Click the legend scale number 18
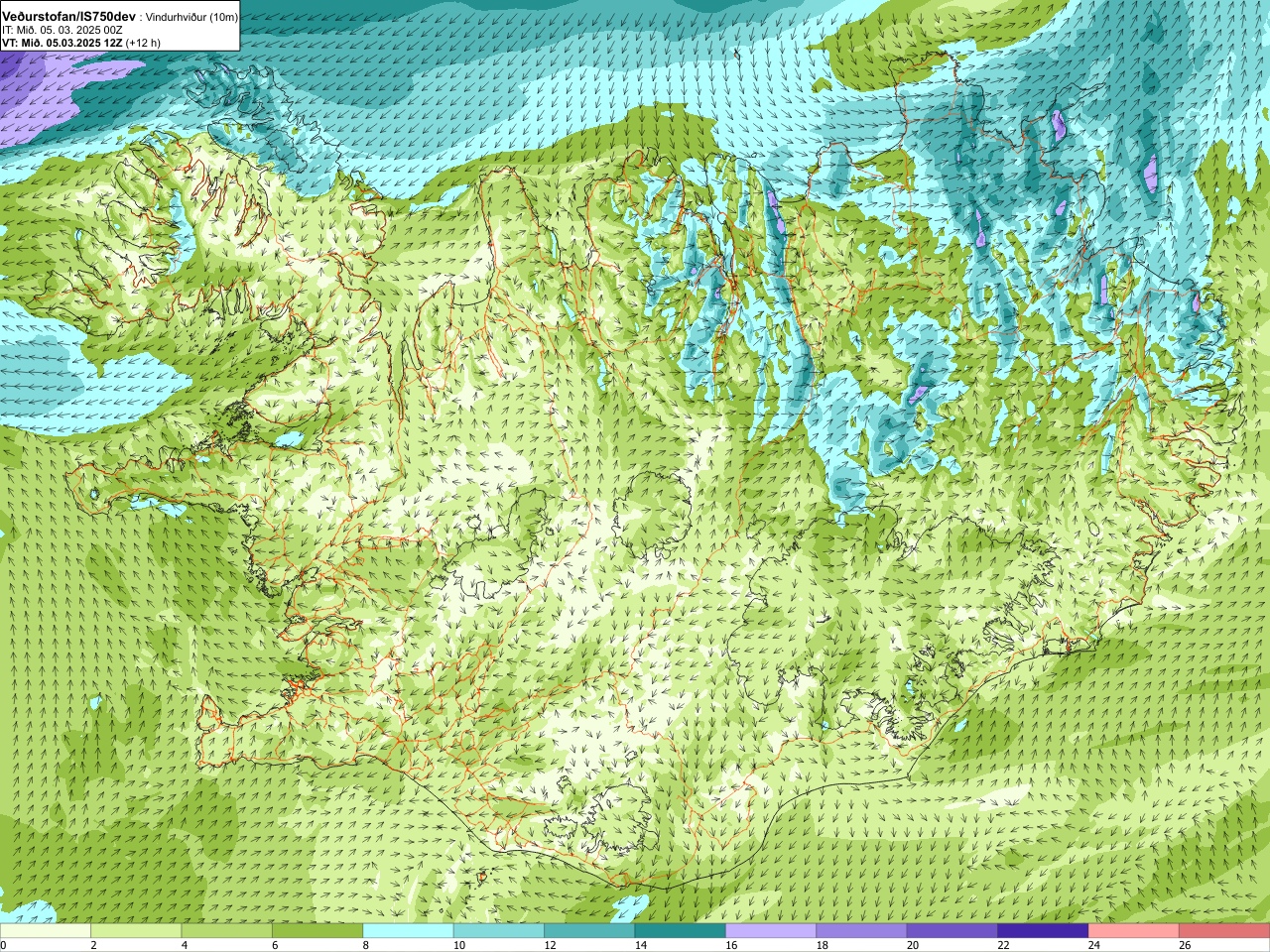The height and width of the screenshot is (952, 1270). tap(822, 945)
